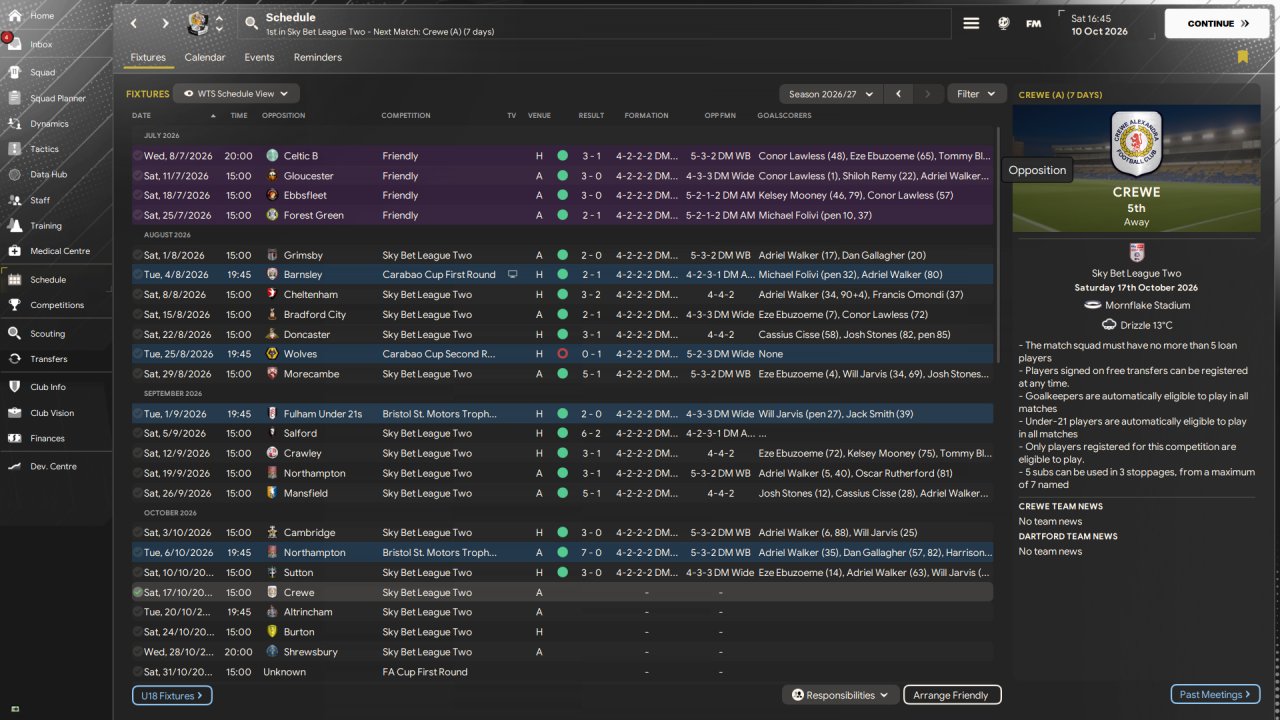Open the Training section
This screenshot has width=1280, height=720.
tap(45, 226)
